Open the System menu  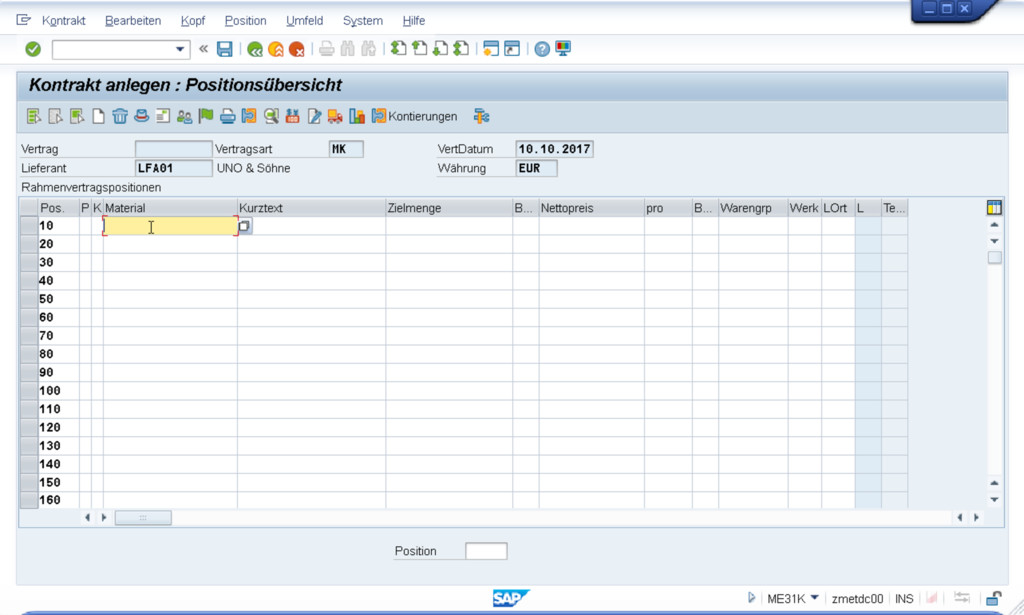point(362,21)
